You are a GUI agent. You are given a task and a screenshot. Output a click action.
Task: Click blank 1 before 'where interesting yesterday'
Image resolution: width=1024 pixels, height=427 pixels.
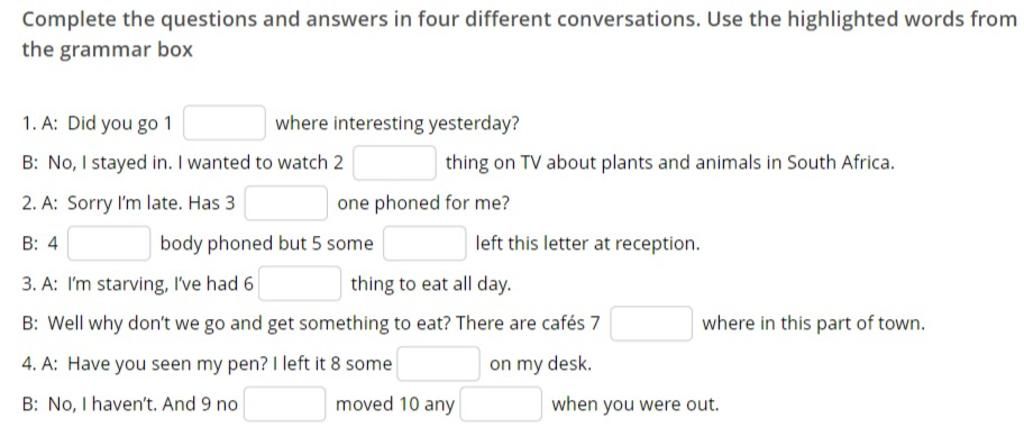click(224, 123)
